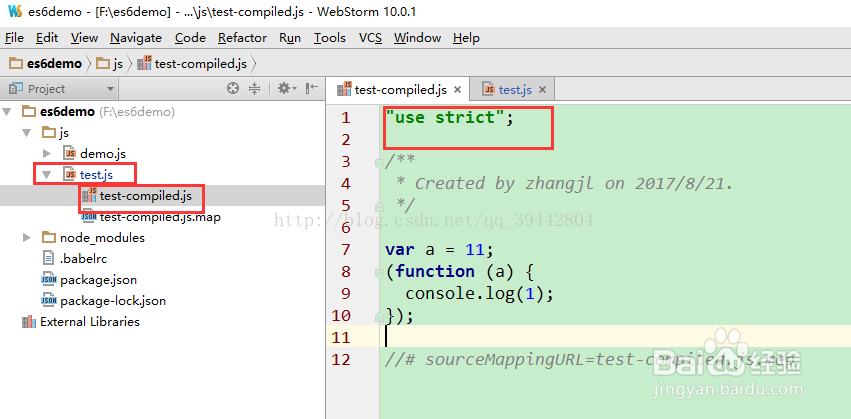Click on console.log(1); code line
This screenshot has height=419, width=851.
pos(480,294)
